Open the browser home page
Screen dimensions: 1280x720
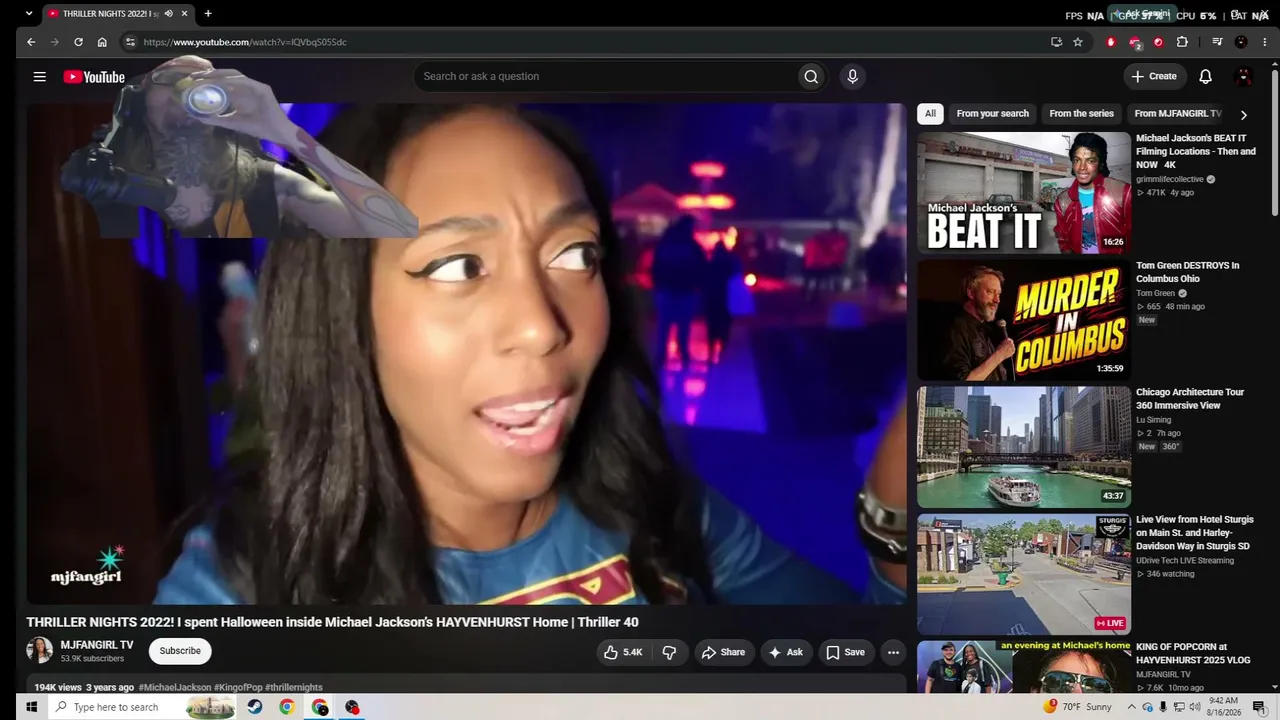[x=102, y=42]
